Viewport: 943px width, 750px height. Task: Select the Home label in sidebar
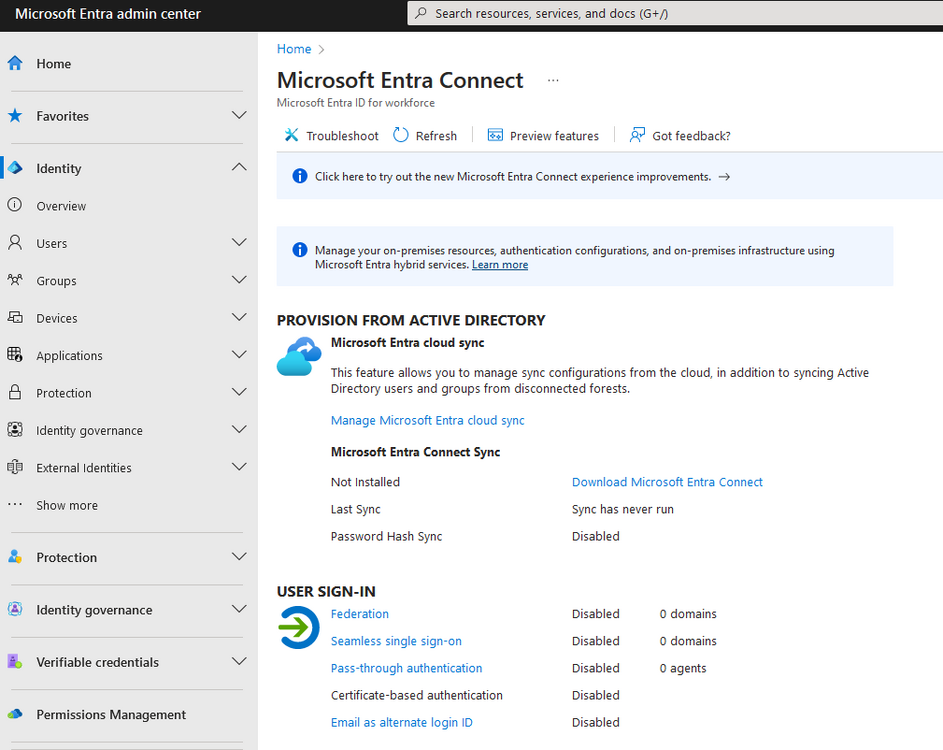click(54, 64)
